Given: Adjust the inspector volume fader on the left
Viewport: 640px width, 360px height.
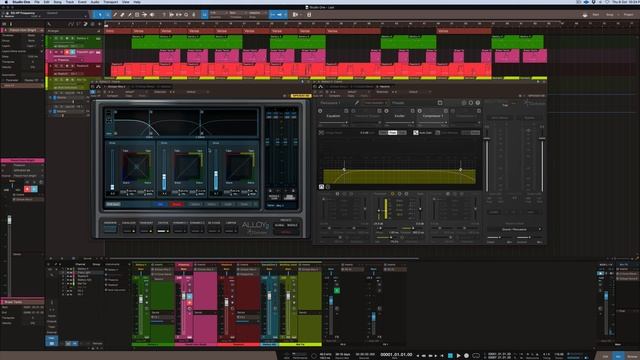Looking at the screenshot, I should click(x=9, y=220).
